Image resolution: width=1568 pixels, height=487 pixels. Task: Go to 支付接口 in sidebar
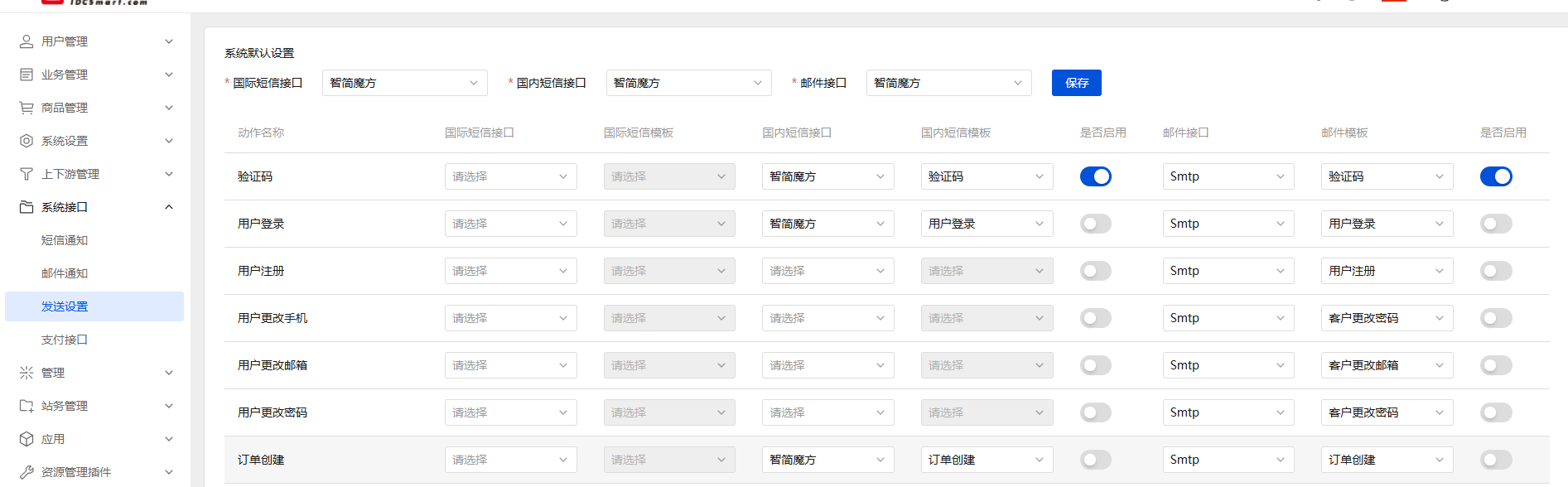click(x=65, y=340)
